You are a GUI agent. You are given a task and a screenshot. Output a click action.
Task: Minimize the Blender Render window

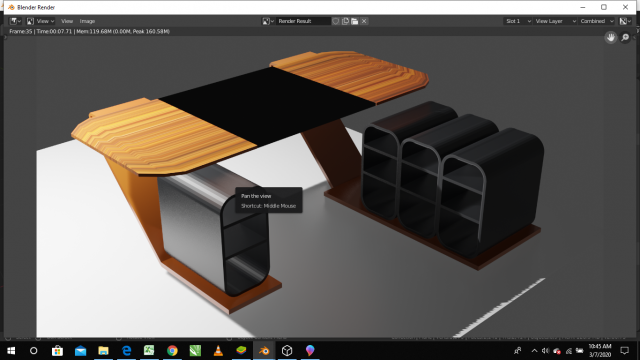(583, 7)
